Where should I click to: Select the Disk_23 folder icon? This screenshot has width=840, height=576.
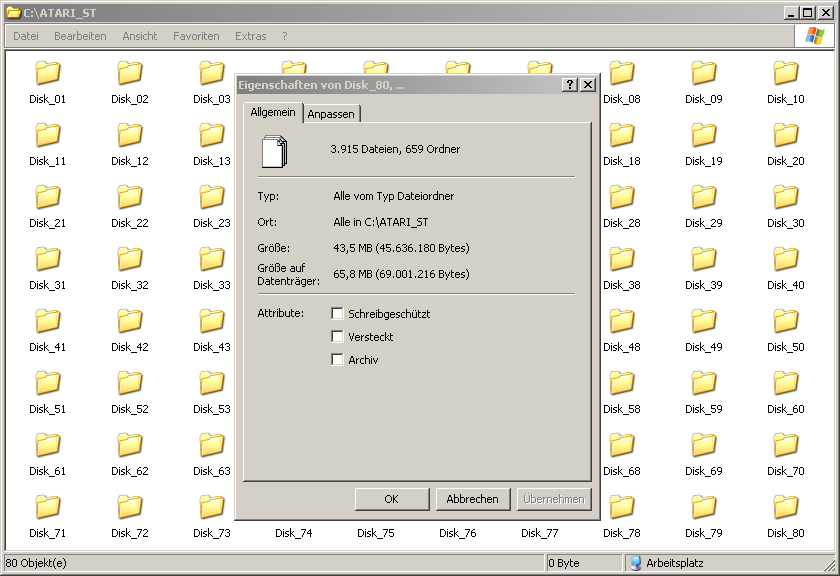coord(212,197)
